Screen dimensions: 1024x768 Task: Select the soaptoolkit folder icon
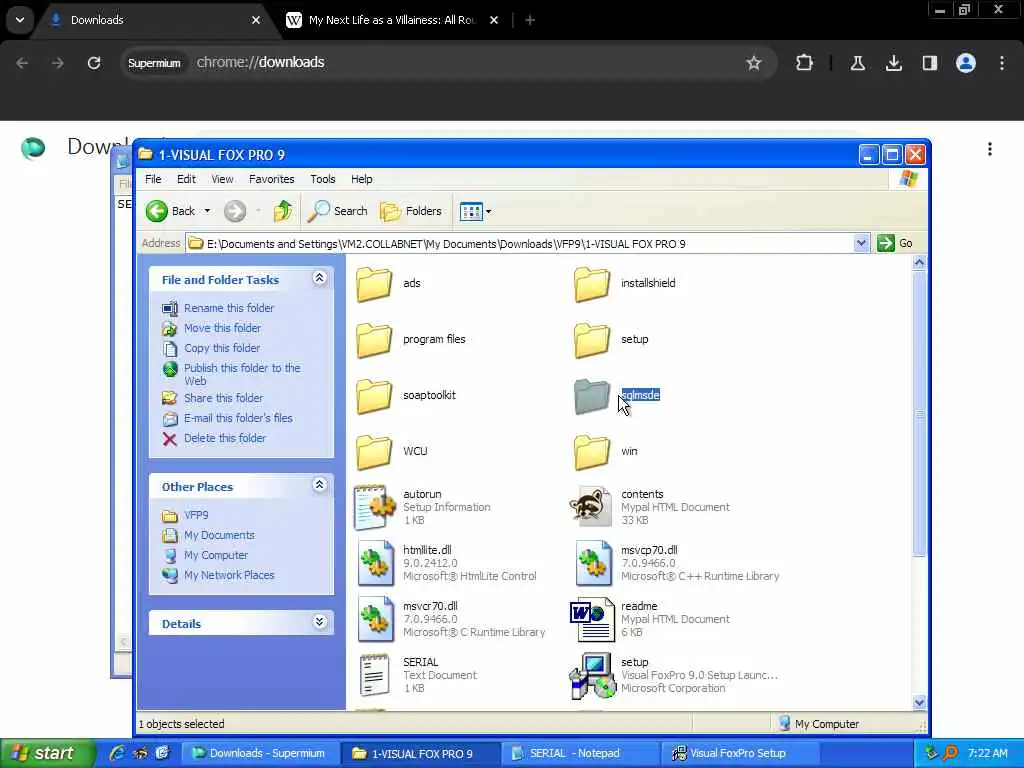[374, 396]
